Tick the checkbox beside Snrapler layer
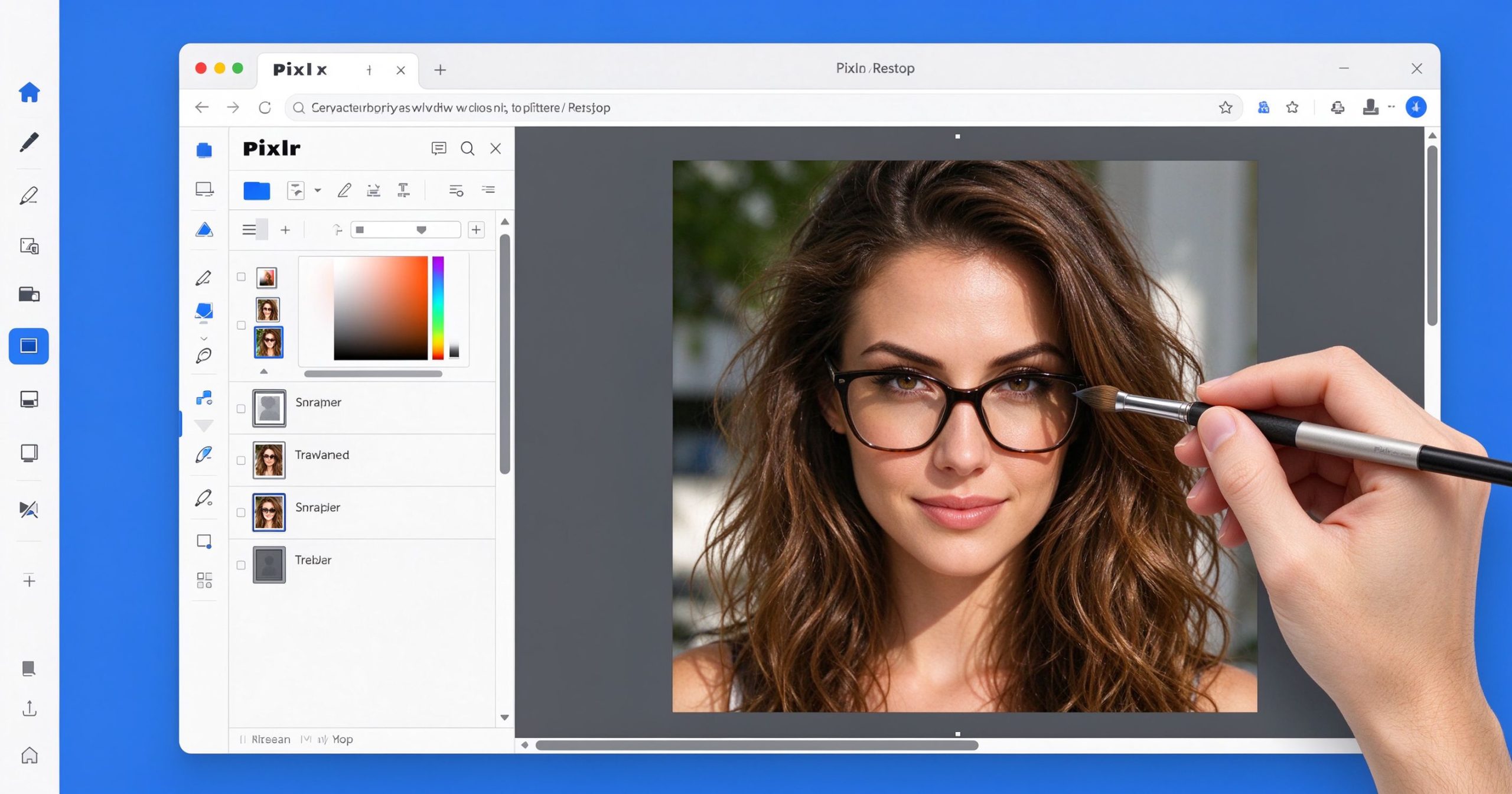This screenshot has width=1512, height=794. click(x=241, y=513)
